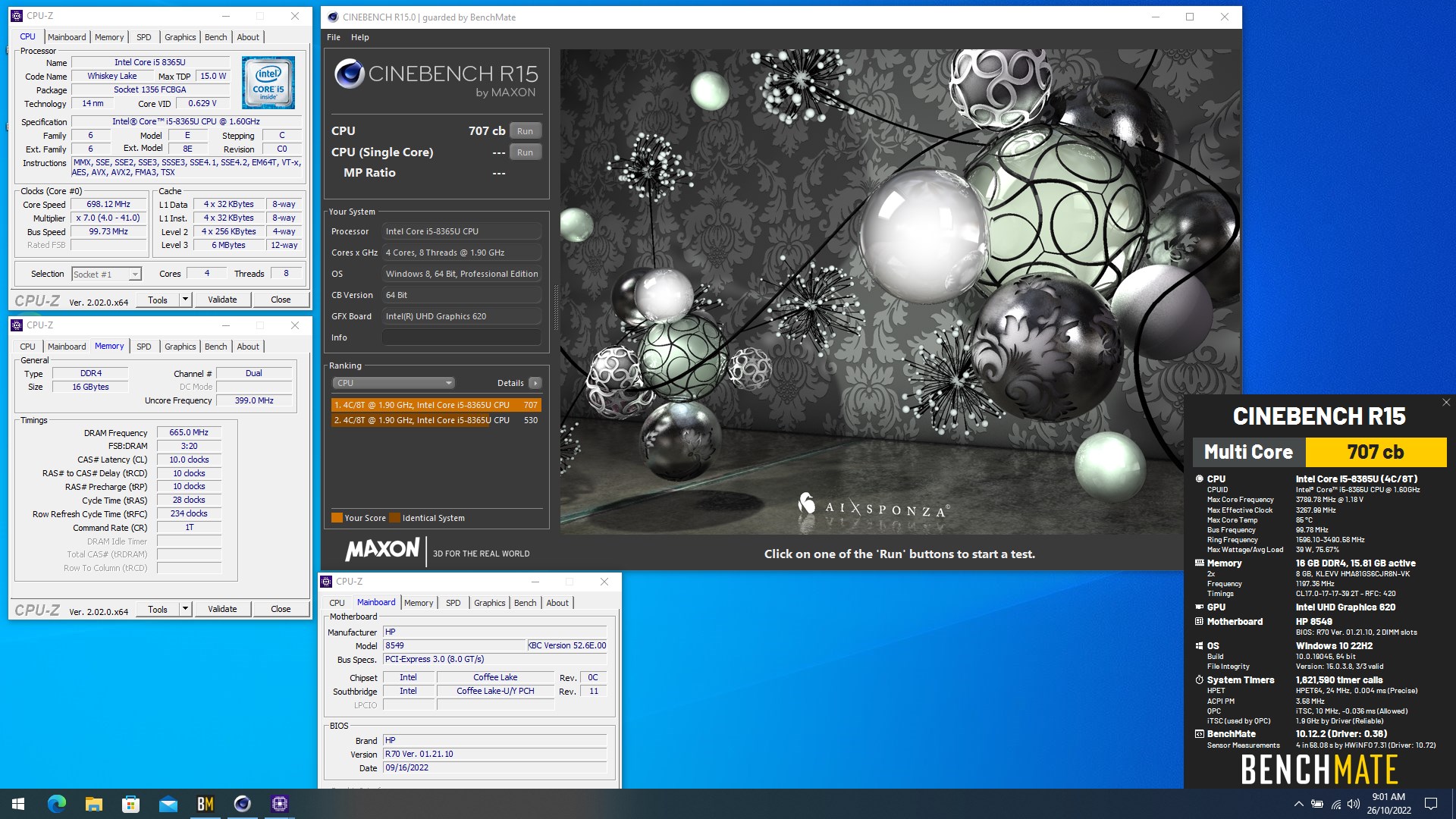Click Multi Core label on BenchMate overlay
This screenshot has height=819, width=1456.
pyautogui.click(x=1248, y=452)
